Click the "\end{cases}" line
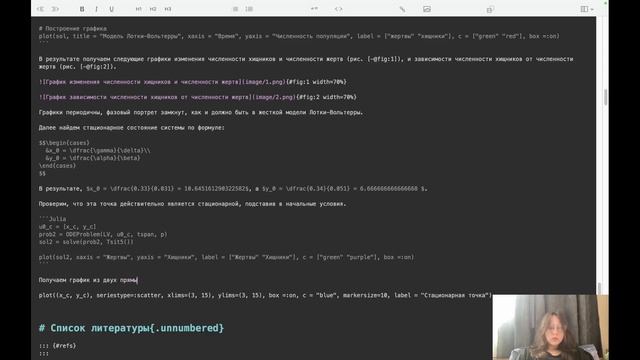 [57, 166]
